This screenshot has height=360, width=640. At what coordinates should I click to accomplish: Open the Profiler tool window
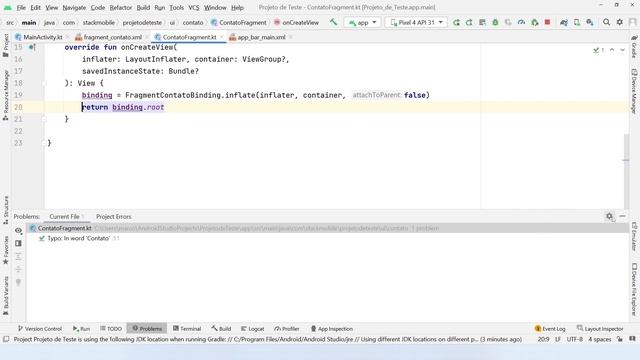click(287, 329)
